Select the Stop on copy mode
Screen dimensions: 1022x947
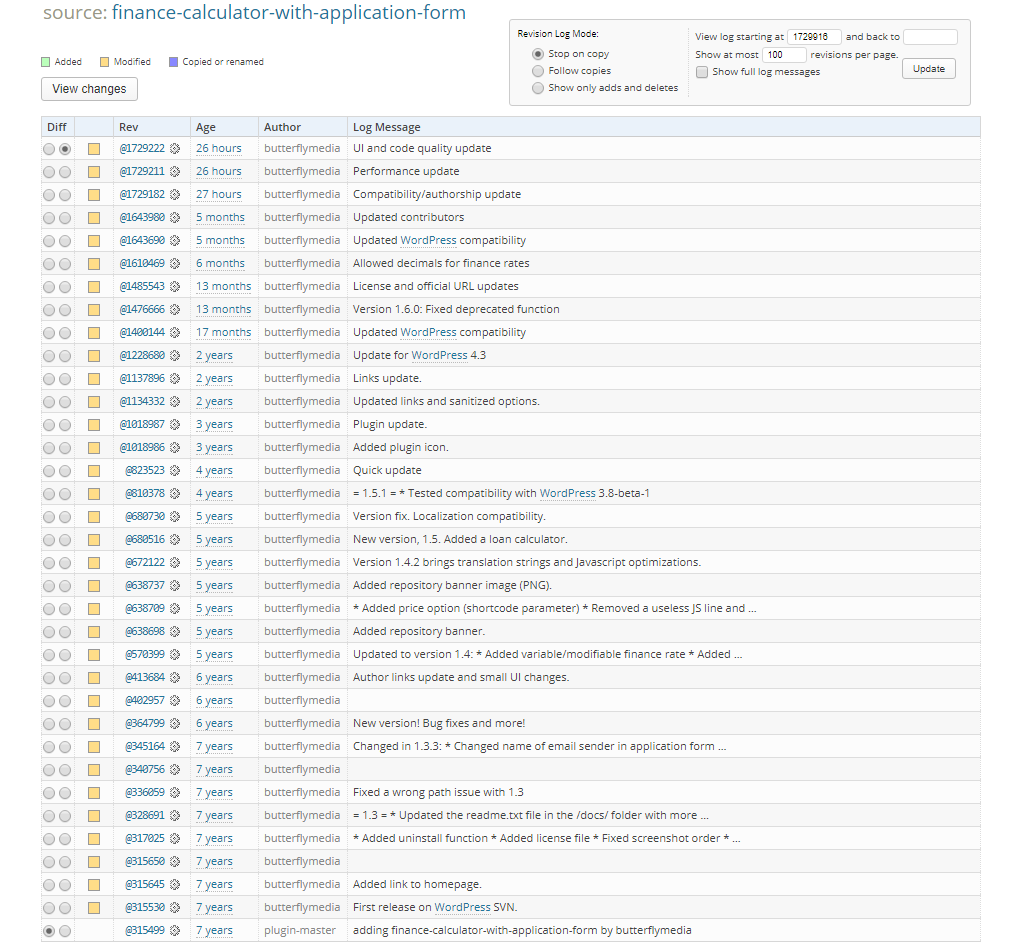click(x=538, y=54)
